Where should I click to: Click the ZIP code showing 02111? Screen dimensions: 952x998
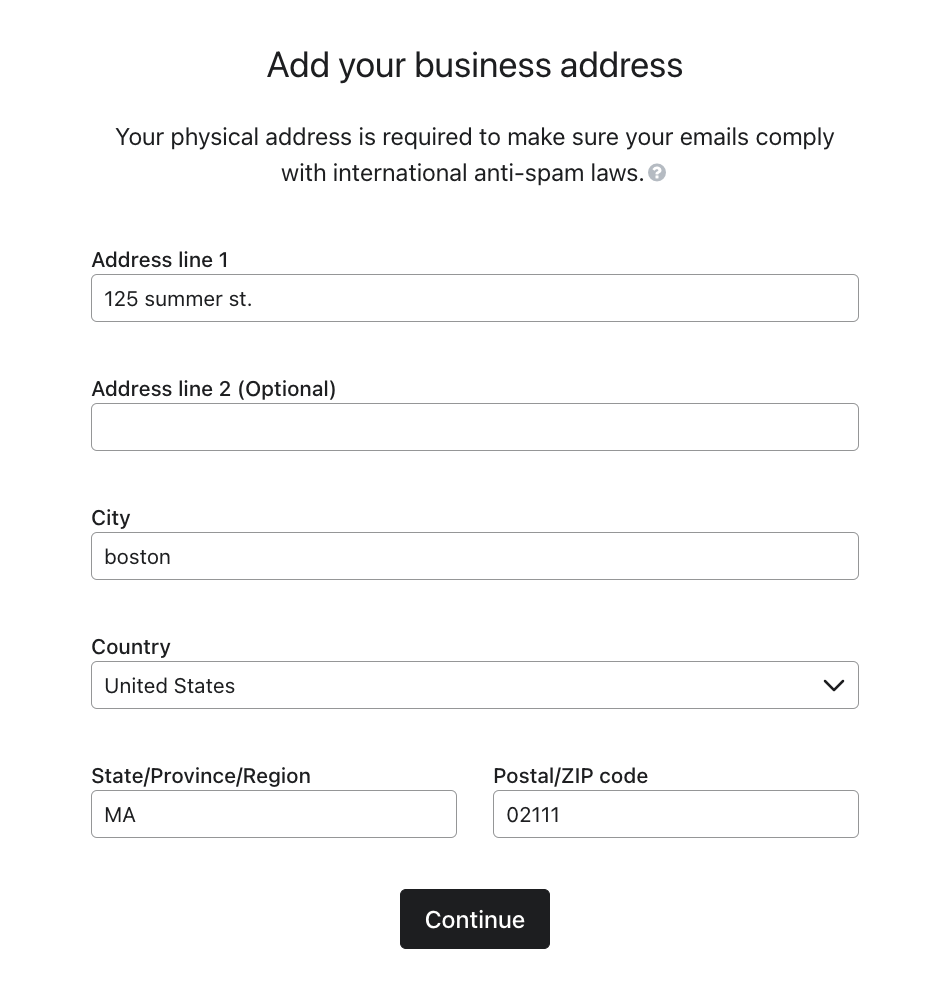click(675, 814)
